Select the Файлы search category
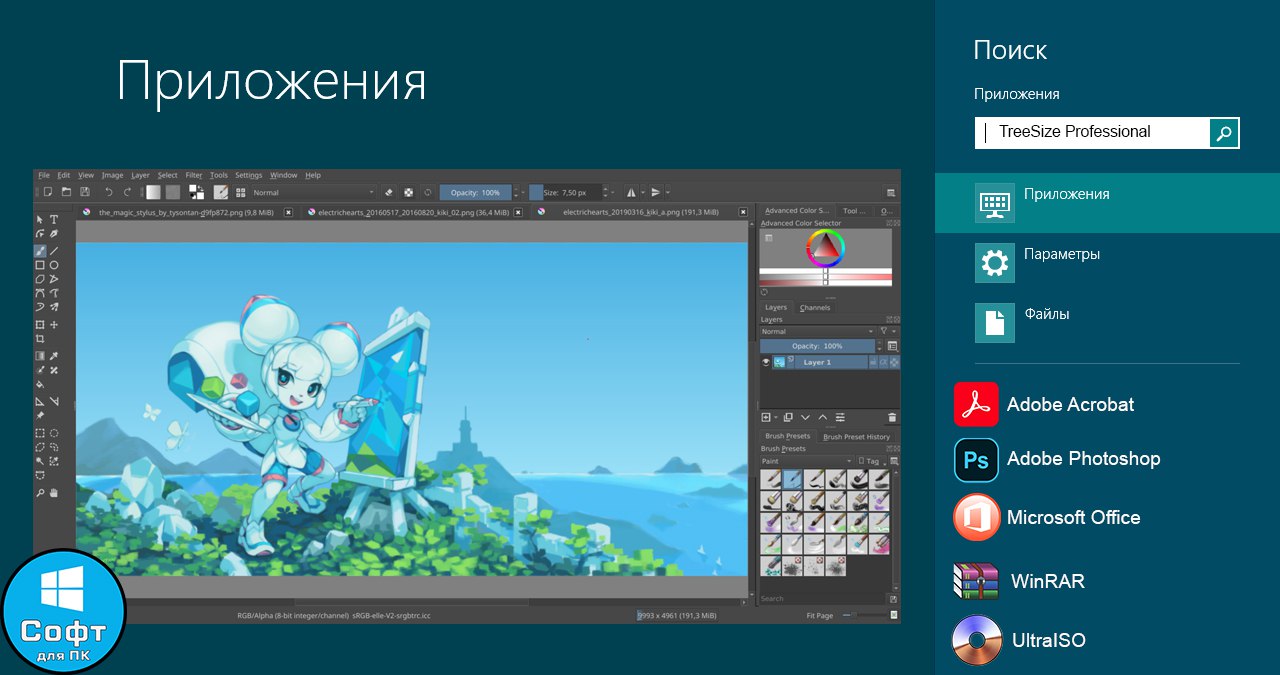The width and height of the screenshot is (1280, 675). 1107,322
